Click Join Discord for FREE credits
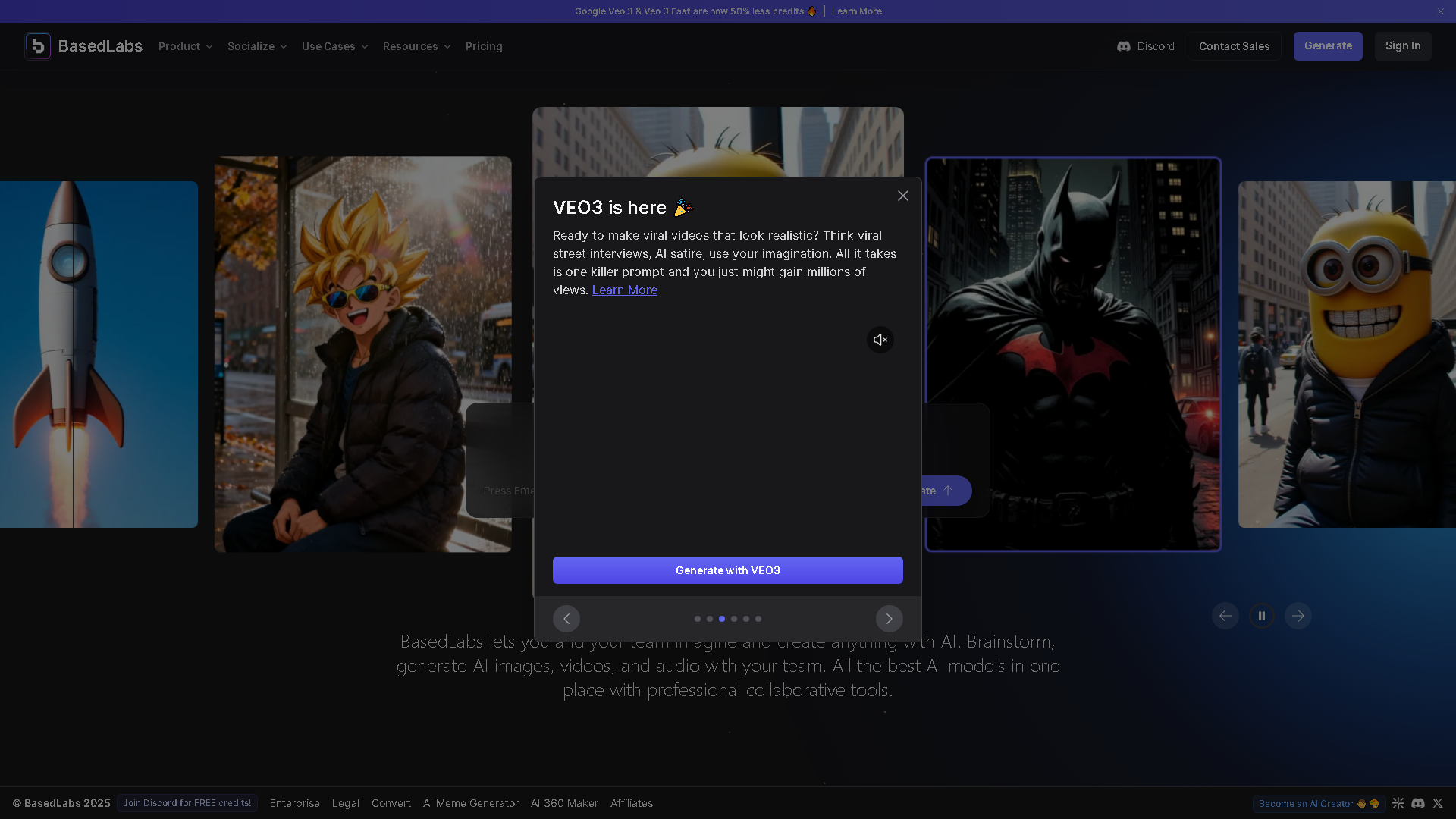This screenshot has height=819, width=1456. (187, 802)
